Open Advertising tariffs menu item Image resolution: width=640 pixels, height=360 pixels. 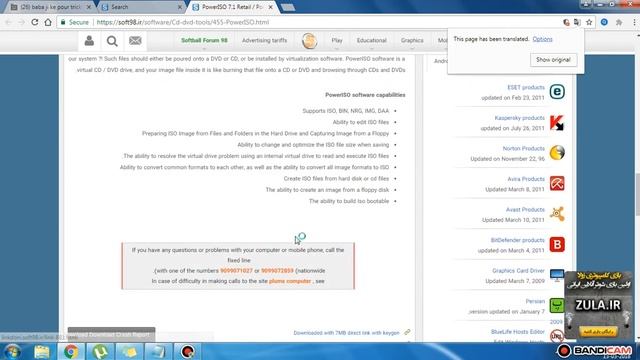264,40
